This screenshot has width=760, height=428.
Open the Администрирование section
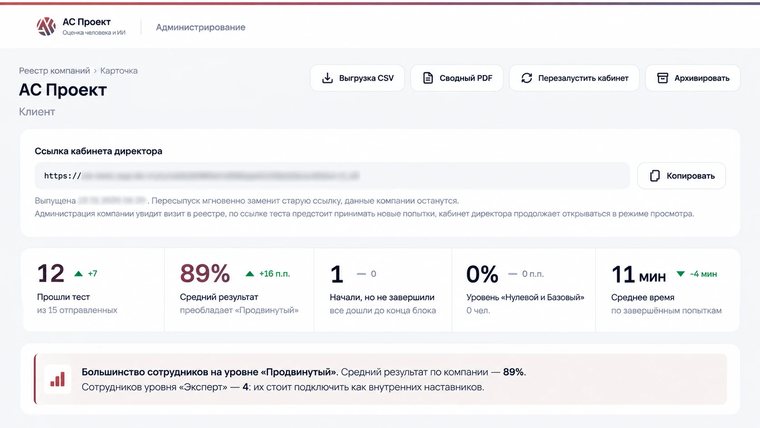(200, 27)
